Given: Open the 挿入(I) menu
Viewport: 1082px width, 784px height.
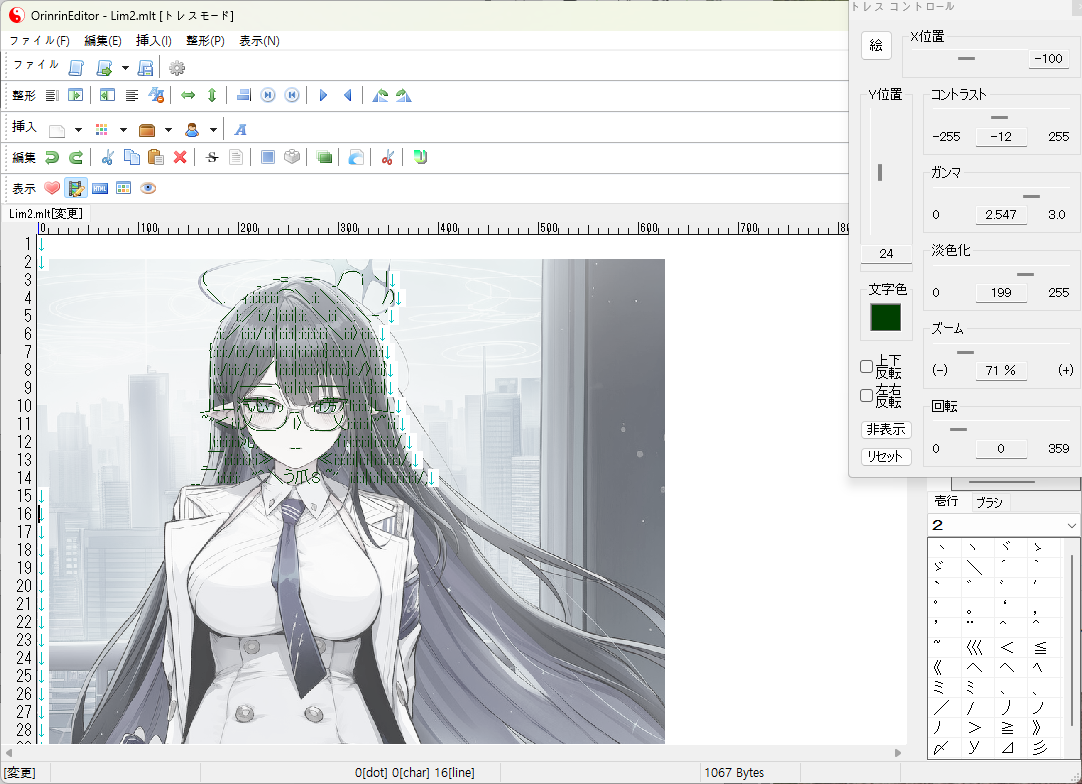Looking at the screenshot, I should [154, 41].
